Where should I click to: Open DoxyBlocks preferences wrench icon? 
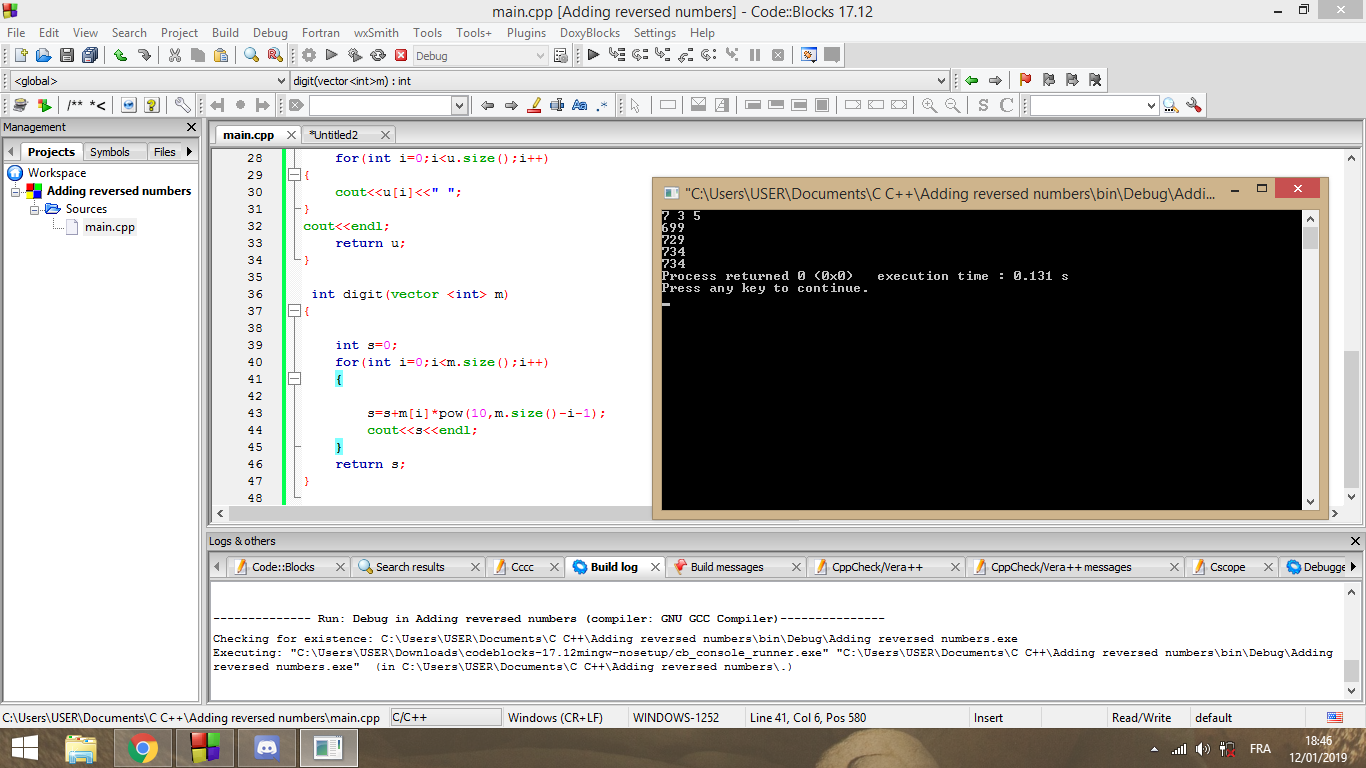tap(182, 105)
